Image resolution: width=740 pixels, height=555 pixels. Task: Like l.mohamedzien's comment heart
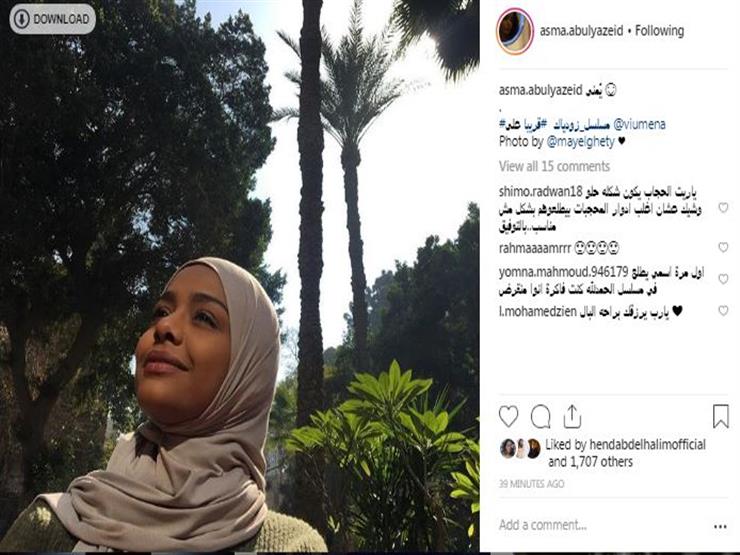pyautogui.click(x=723, y=311)
